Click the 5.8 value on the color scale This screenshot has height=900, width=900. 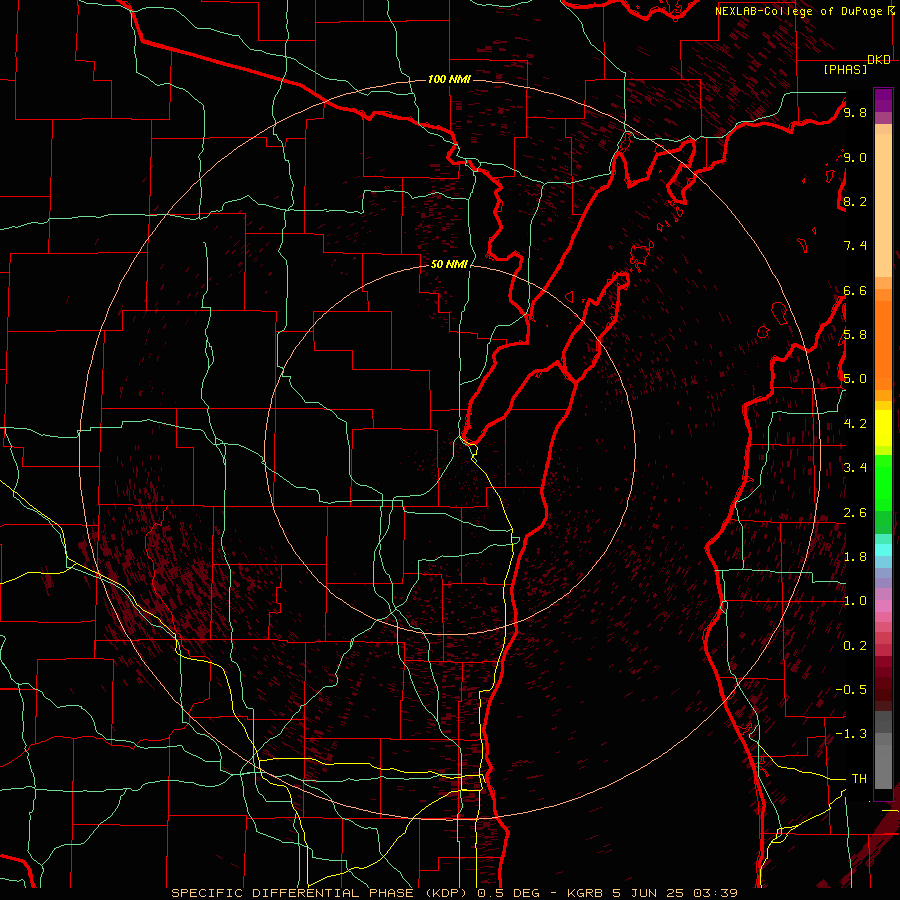855,334
